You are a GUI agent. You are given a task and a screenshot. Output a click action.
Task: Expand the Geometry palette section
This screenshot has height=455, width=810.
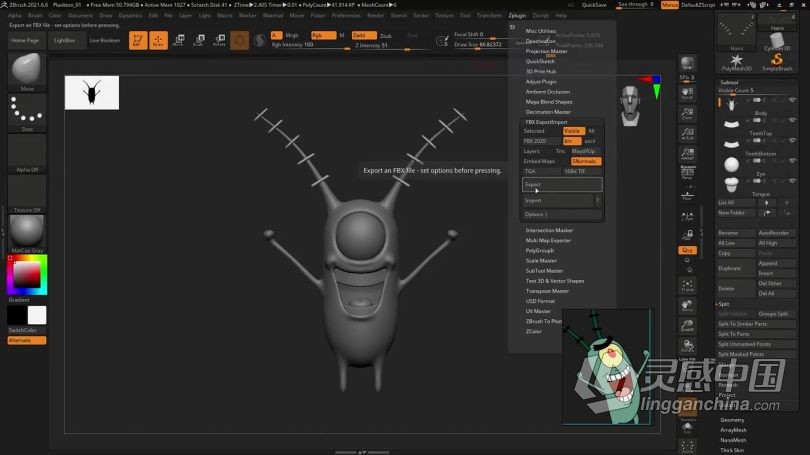tap(732, 420)
